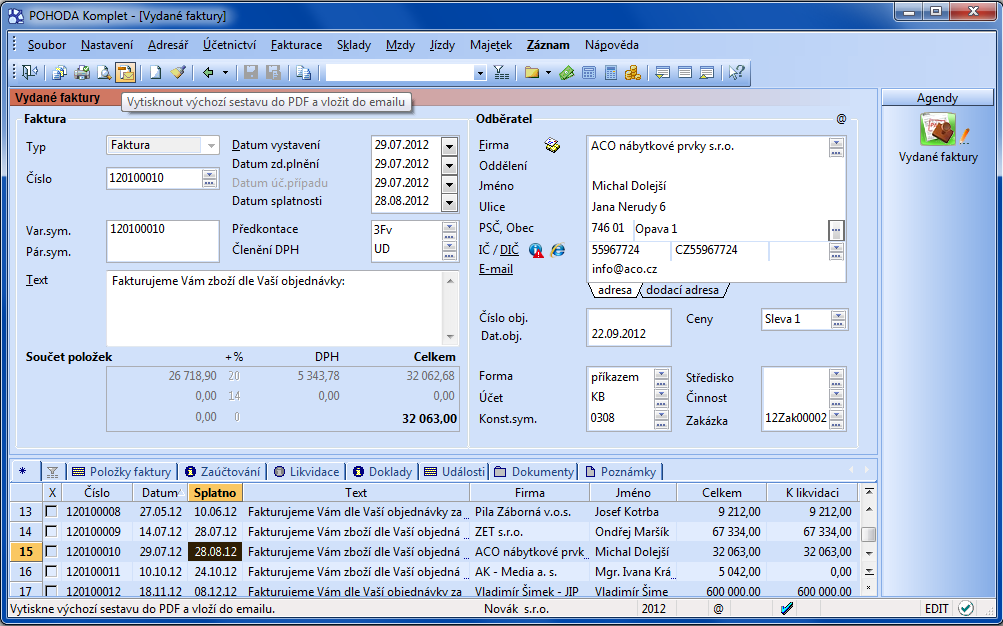Open the yellow folder icon in toolbar

click(532, 73)
